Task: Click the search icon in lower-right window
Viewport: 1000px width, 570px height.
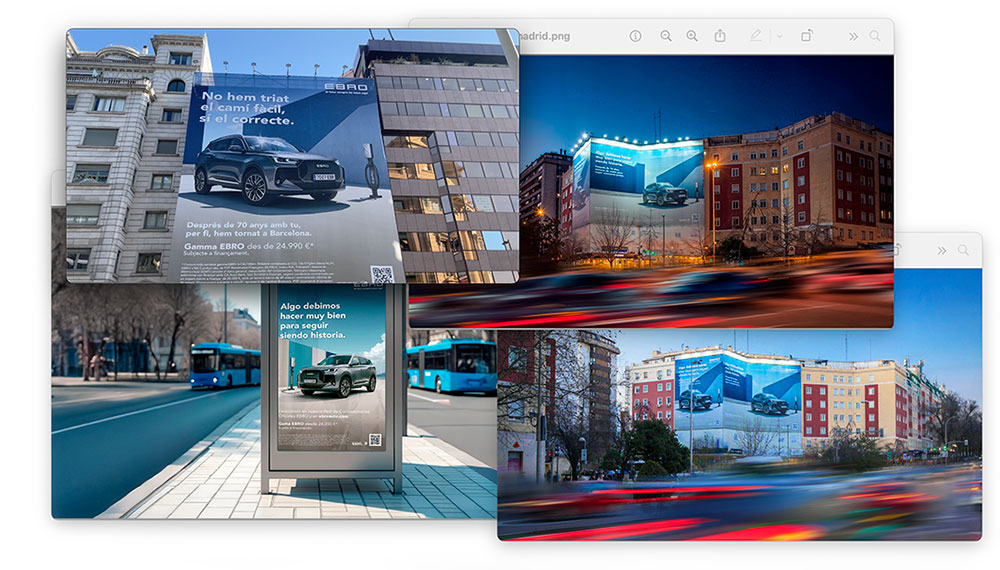Action: pyautogui.click(x=963, y=250)
